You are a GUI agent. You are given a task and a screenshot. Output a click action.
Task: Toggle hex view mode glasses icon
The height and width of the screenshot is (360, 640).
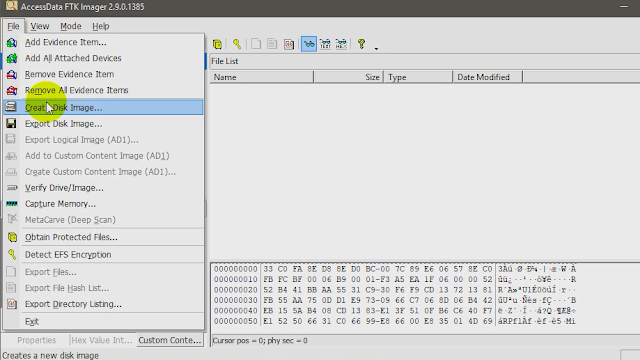click(x=341, y=44)
